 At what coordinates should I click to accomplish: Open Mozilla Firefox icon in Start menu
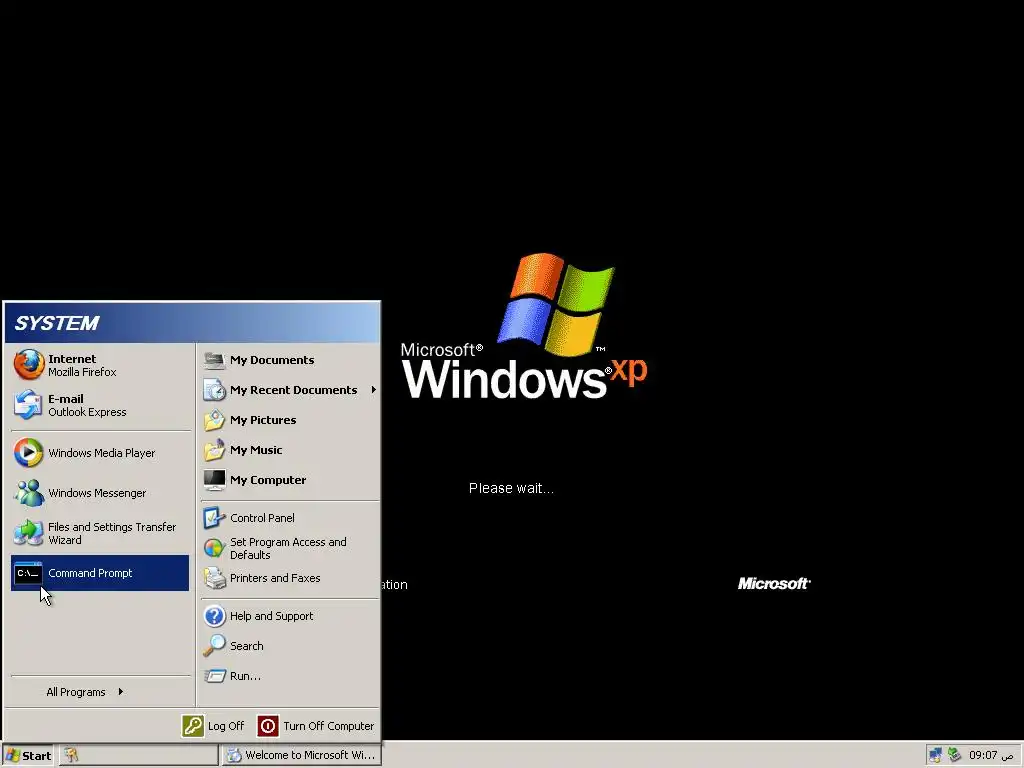point(29,364)
